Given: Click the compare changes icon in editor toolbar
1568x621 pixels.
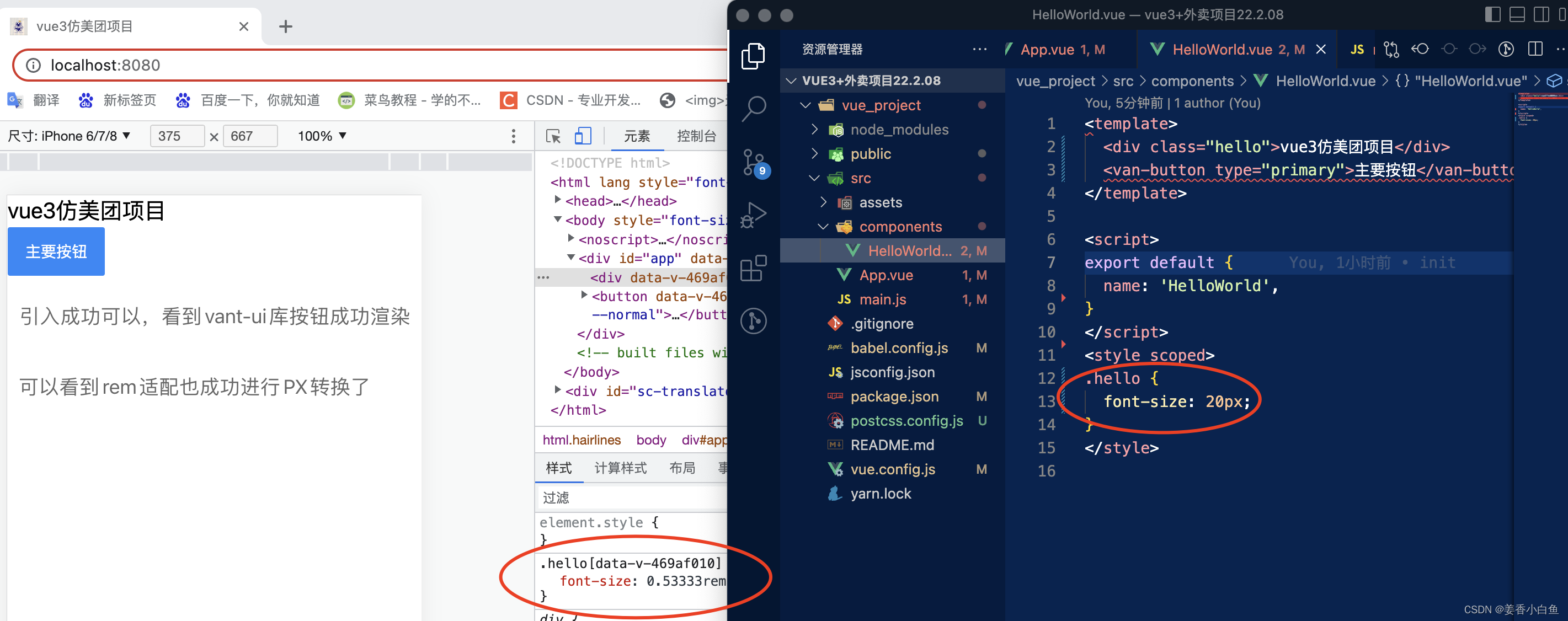Looking at the screenshot, I should pyautogui.click(x=1391, y=49).
